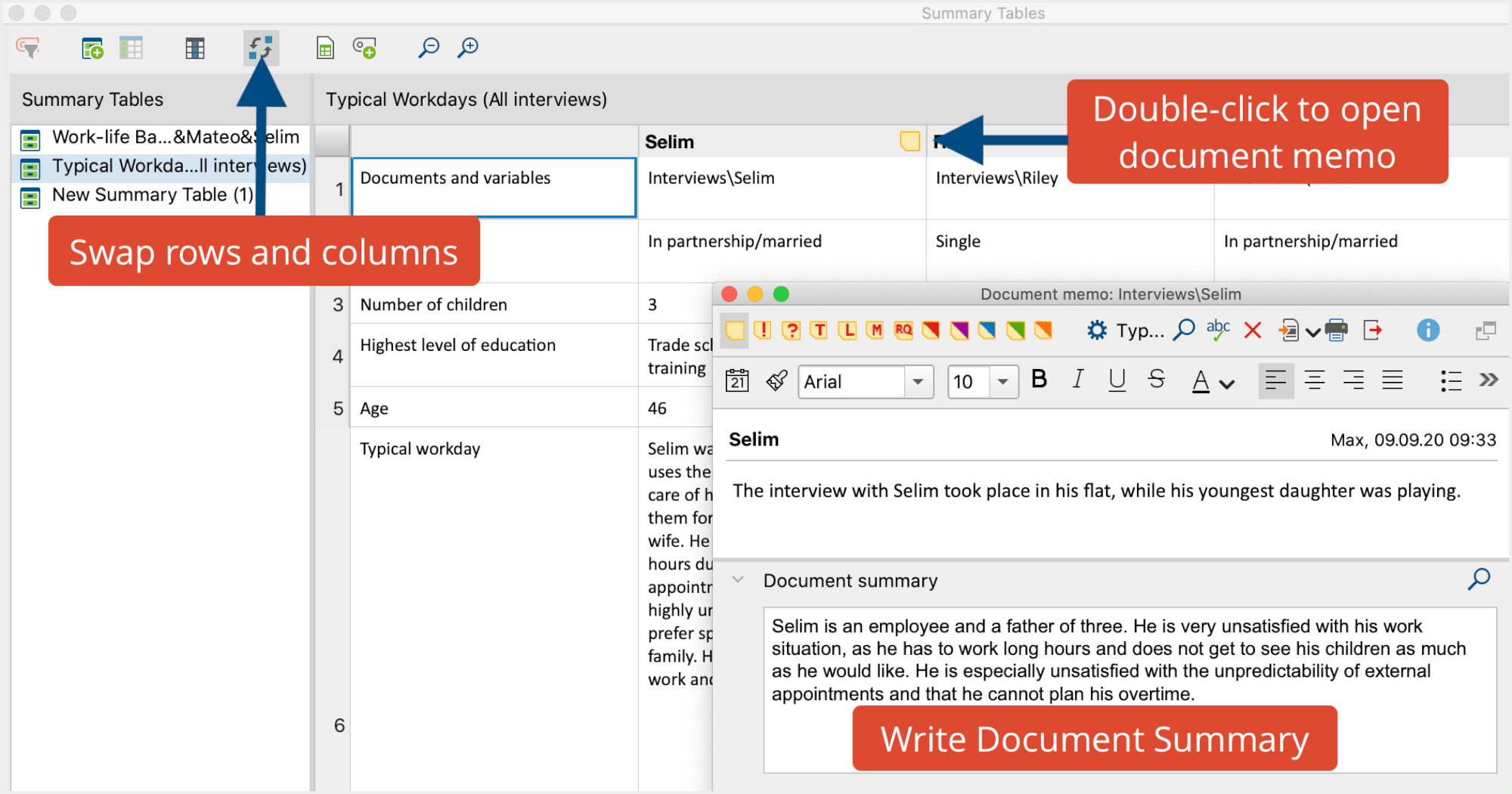Insert date stamp into memo
This screenshot has height=794, width=1512.
pos(737,380)
